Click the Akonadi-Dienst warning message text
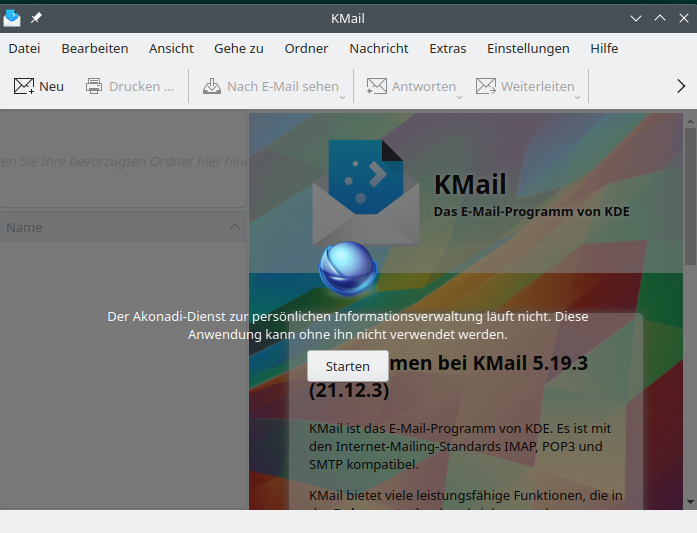The width and height of the screenshot is (697, 533). click(348, 325)
